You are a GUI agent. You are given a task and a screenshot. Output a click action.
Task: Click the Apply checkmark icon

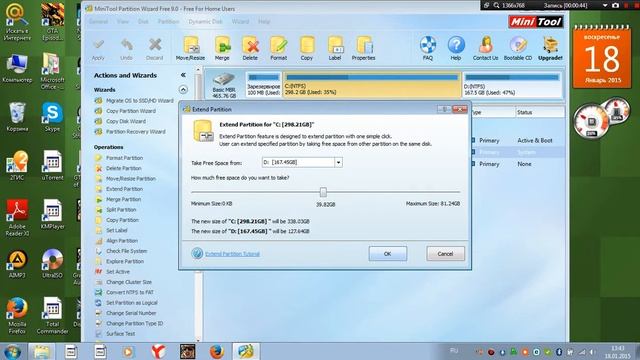[98, 49]
